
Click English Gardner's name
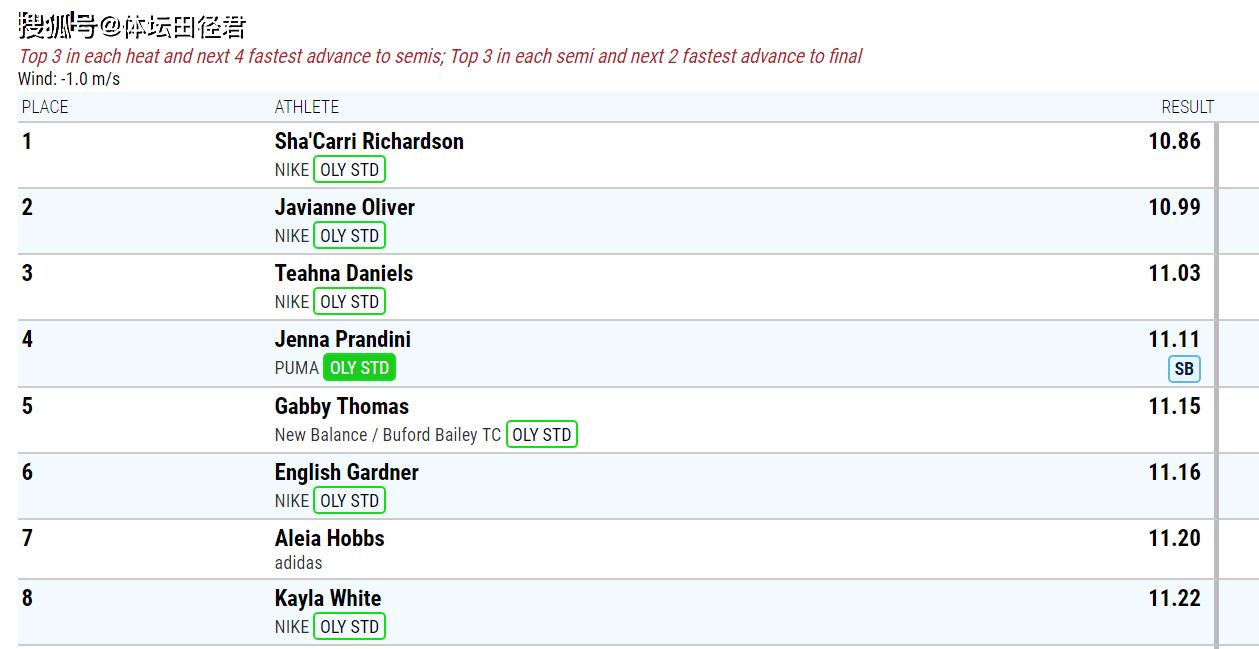click(346, 472)
